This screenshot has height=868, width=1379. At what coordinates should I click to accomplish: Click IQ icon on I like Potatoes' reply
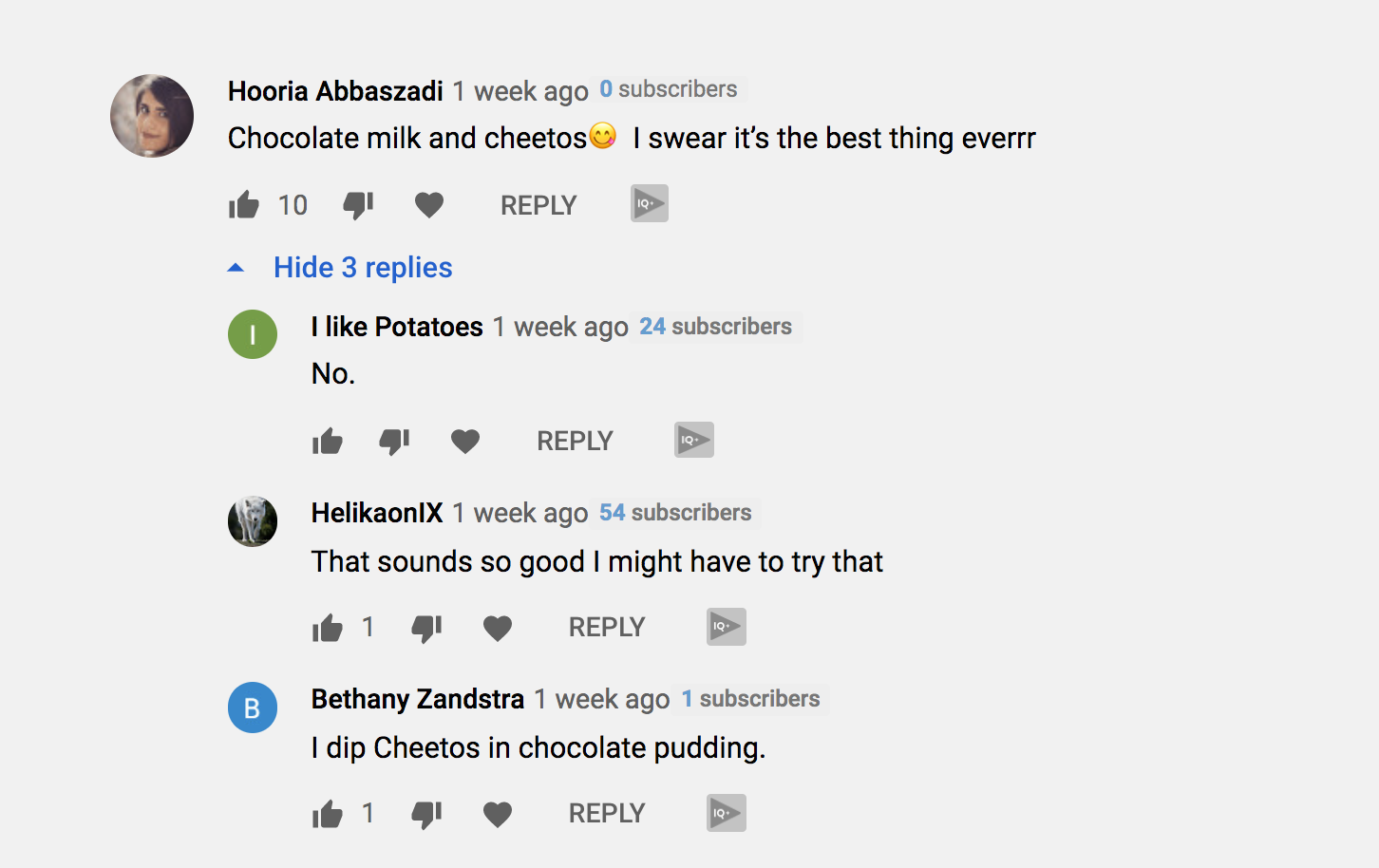pos(694,440)
